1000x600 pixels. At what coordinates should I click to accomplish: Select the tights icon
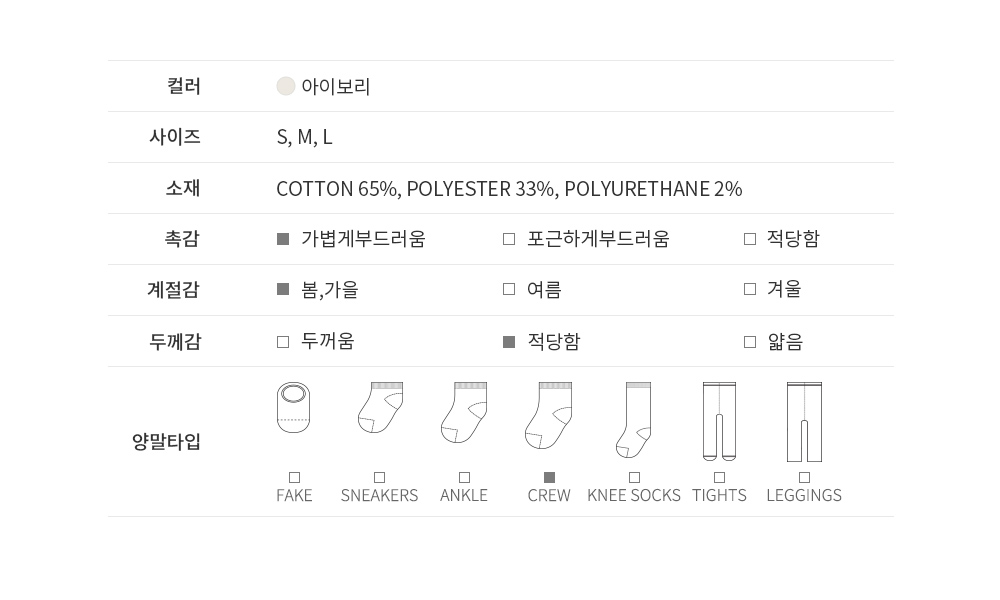[x=719, y=421]
